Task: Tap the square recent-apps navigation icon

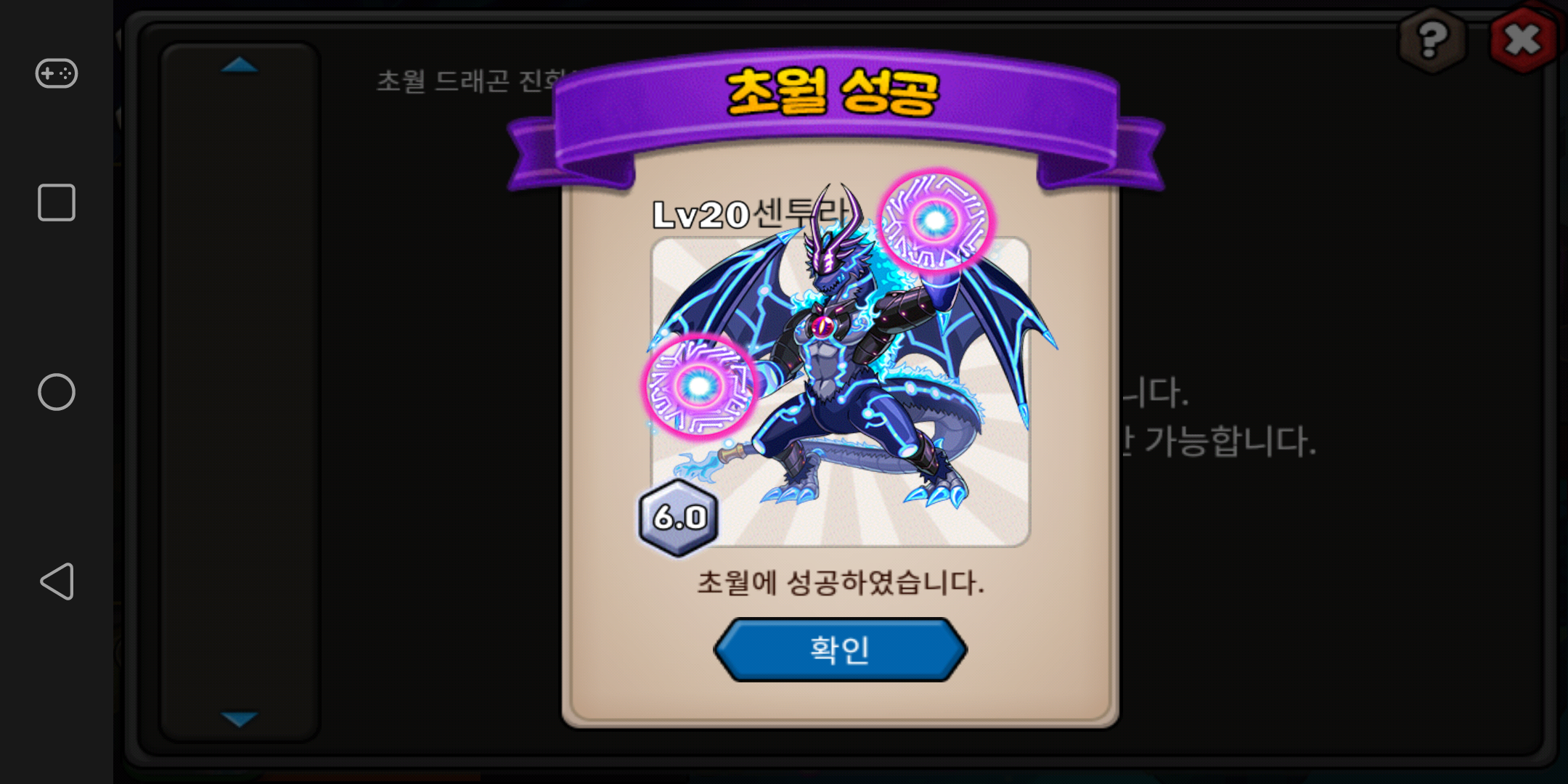Action: (57, 203)
